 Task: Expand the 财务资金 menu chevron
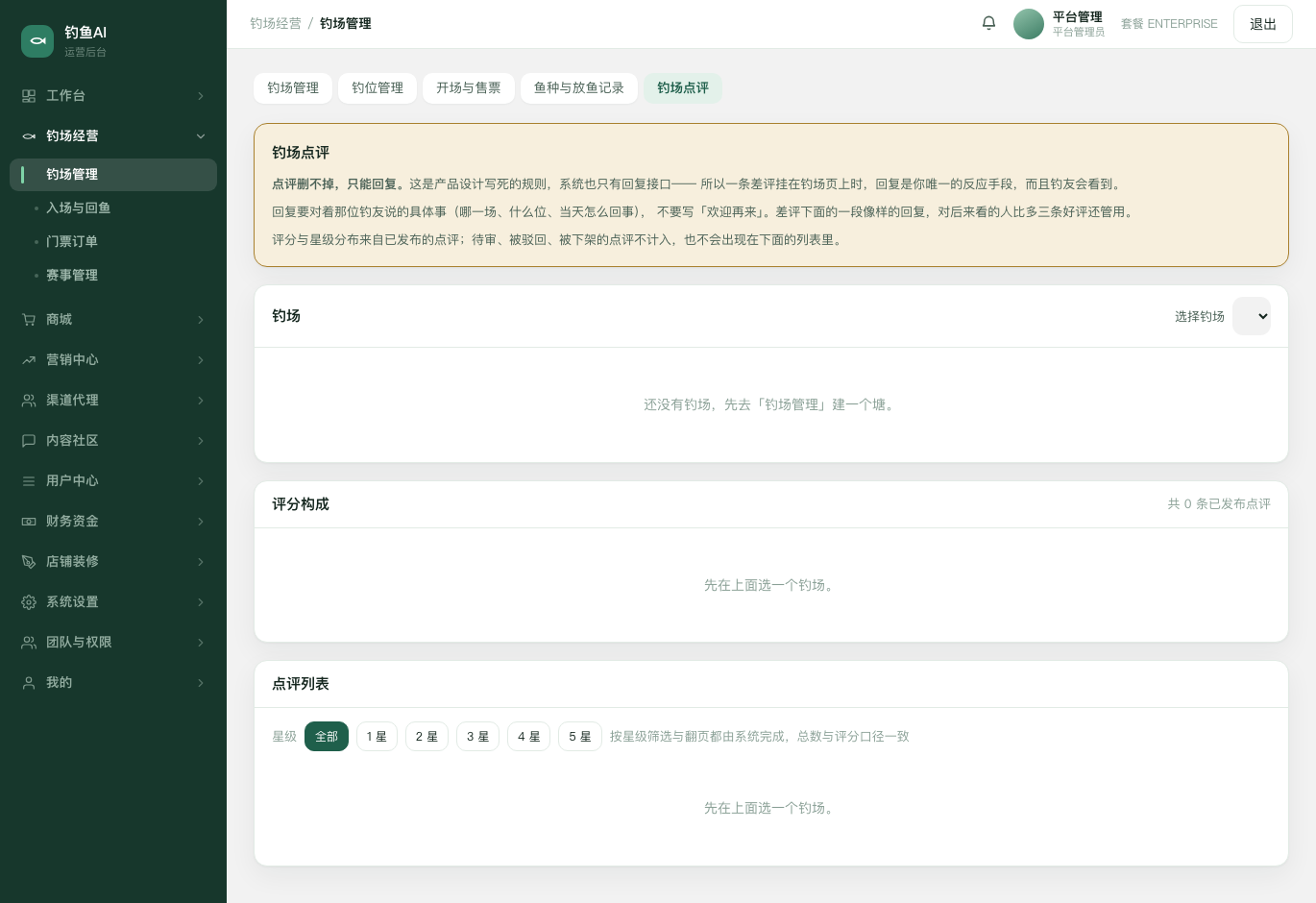[201, 522]
